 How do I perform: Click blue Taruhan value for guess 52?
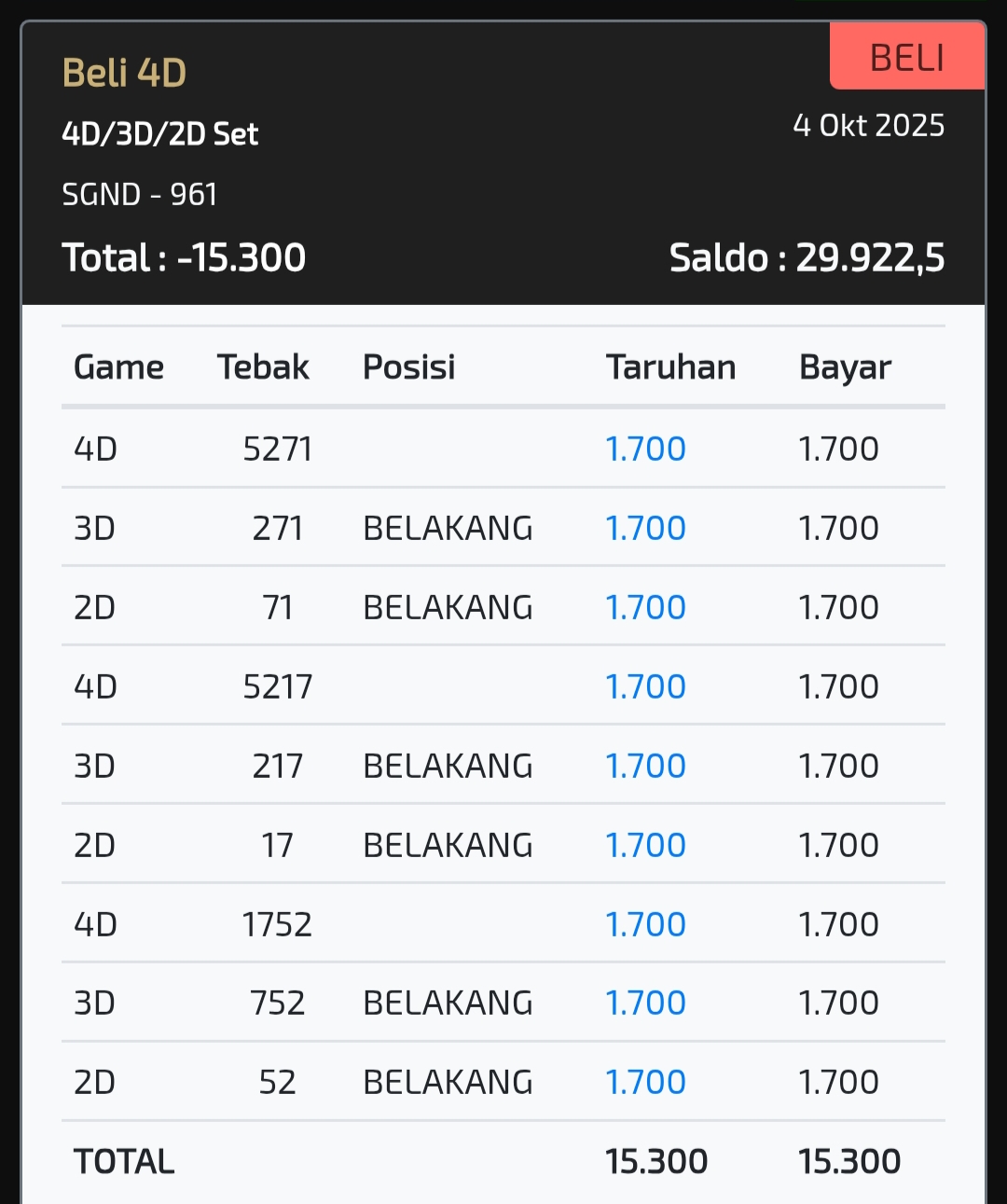coord(645,1082)
